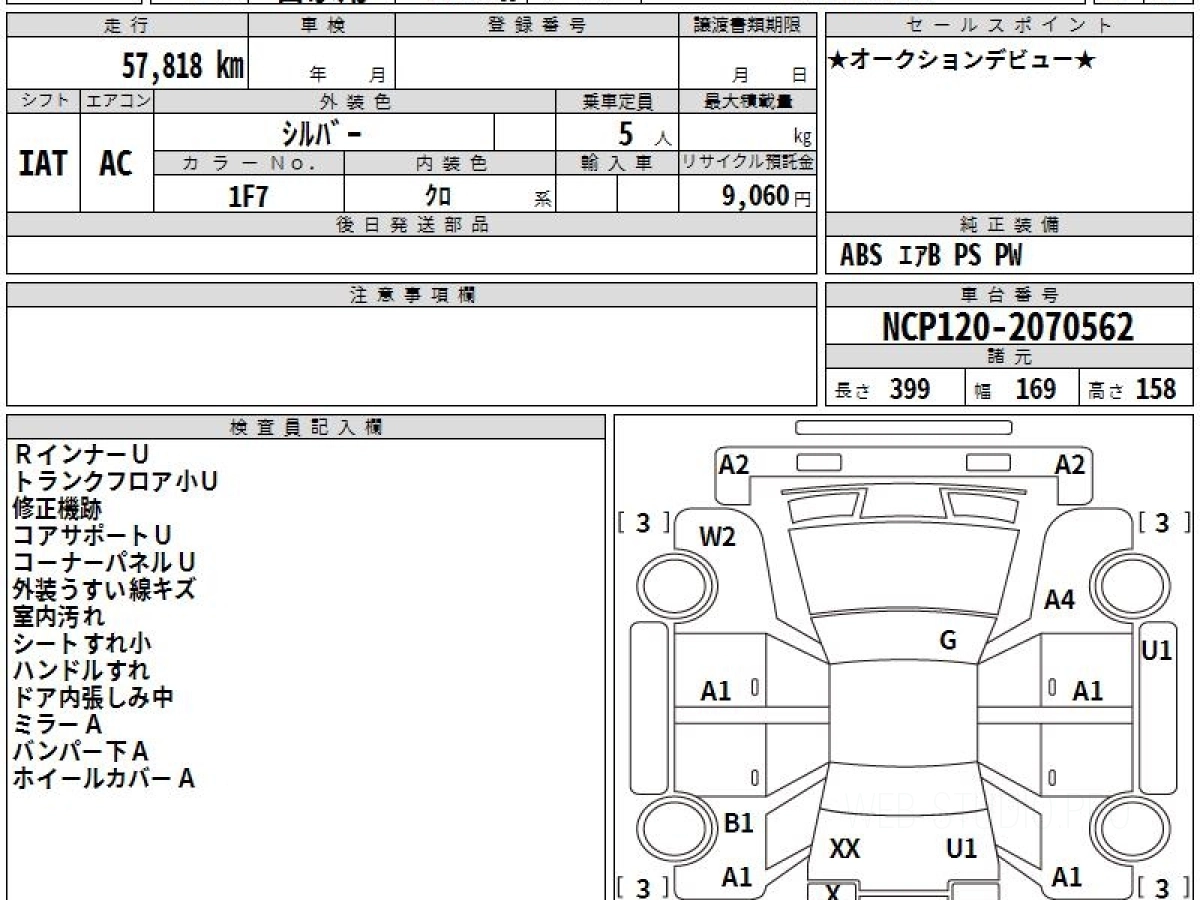This screenshot has height=900, width=1200.
Task: Select the note コアサポートU
Action: (92, 535)
